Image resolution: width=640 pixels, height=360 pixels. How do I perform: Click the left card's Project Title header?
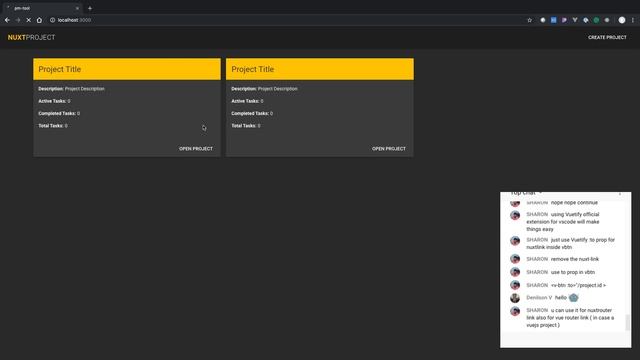(127, 69)
